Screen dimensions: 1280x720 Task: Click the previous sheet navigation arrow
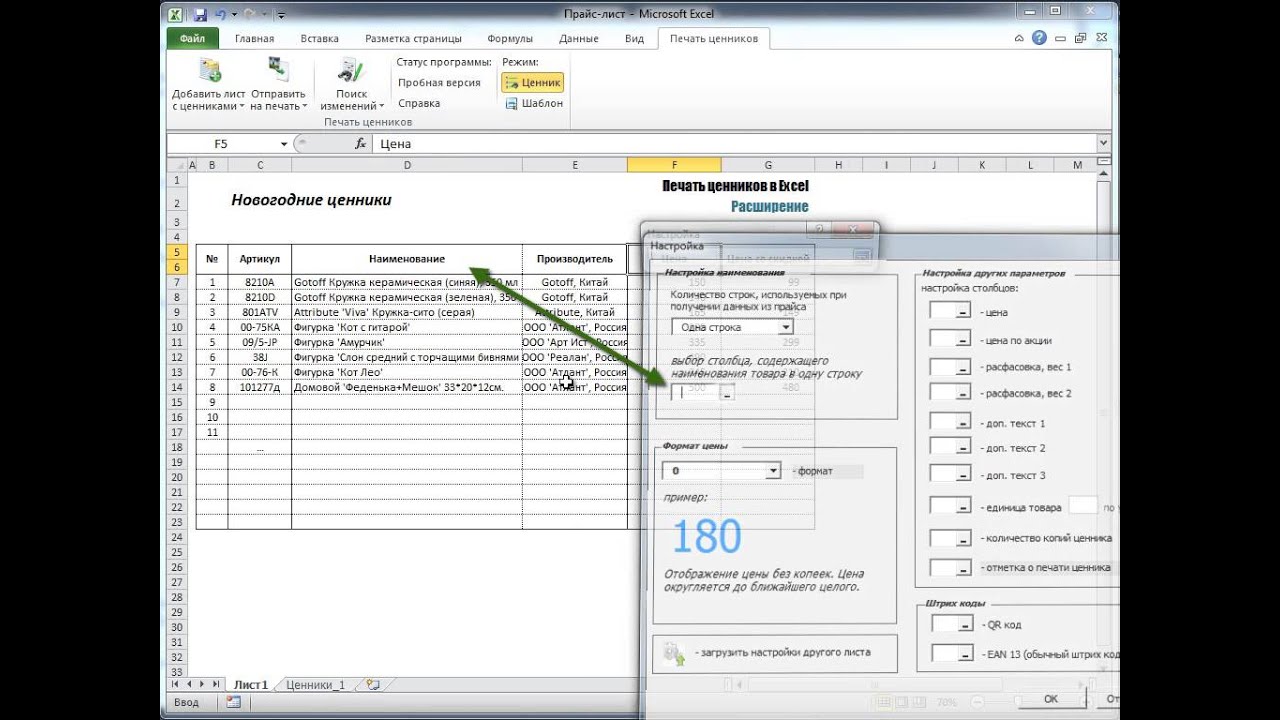pyautogui.click(x=189, y=684)
